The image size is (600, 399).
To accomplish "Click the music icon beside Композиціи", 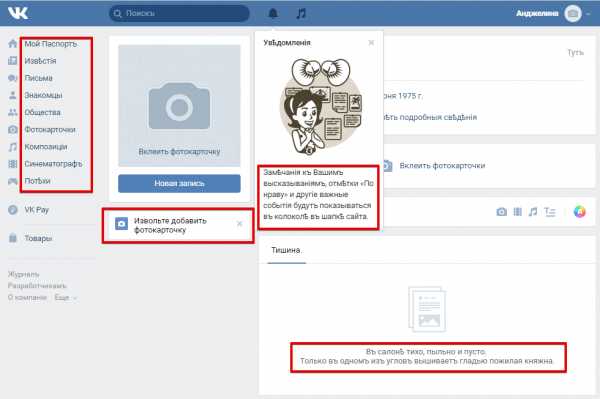I will 13,147.
